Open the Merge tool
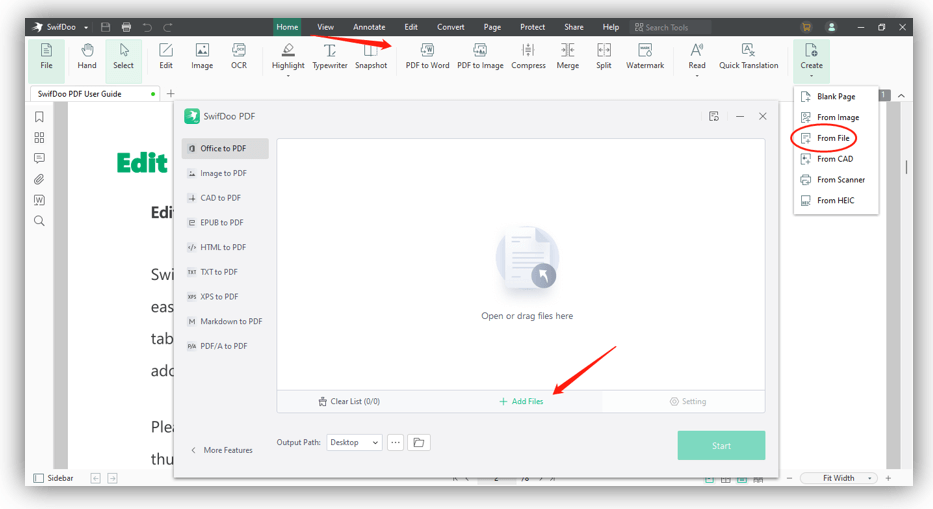933x509 pixels. pyautogui.click(x=568, y=57)
